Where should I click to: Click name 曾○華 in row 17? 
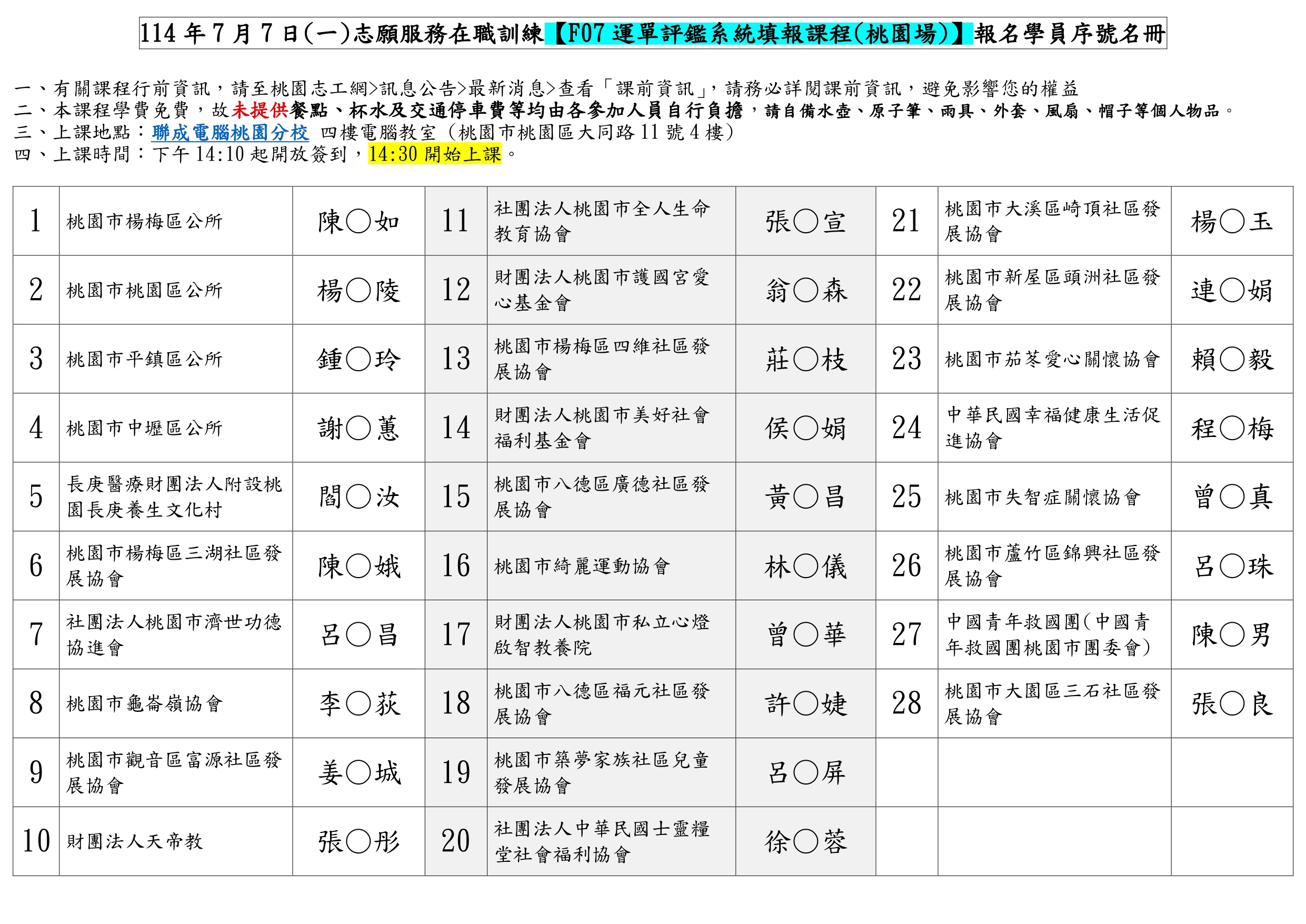[806, 635]
